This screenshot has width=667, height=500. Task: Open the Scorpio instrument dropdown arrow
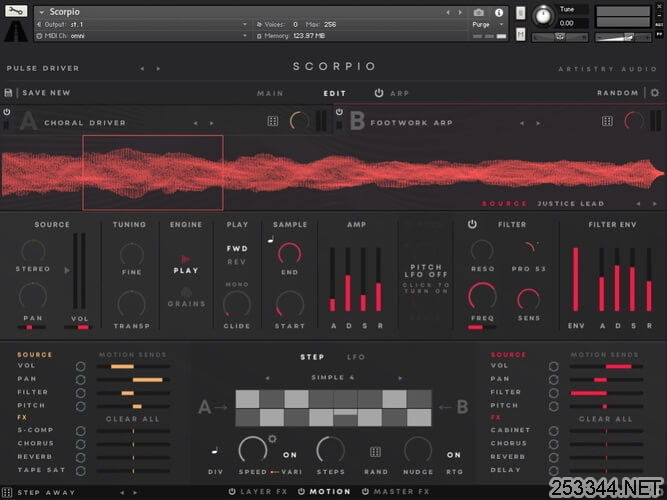coord(42,12)
